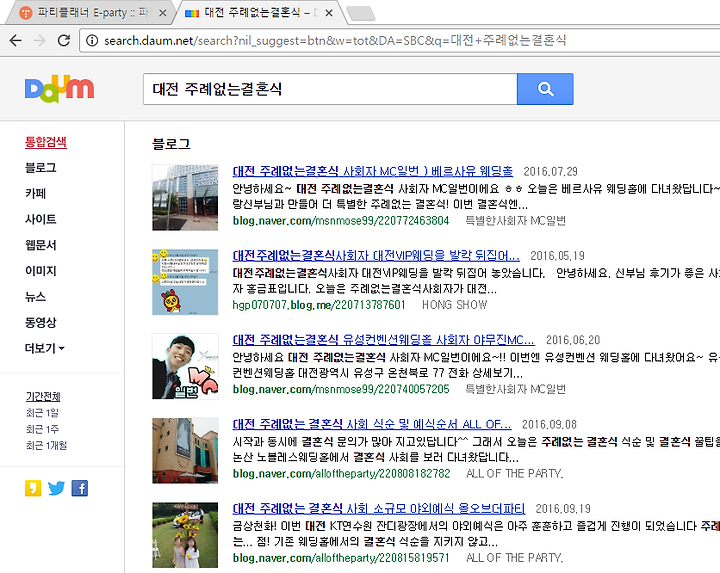Open the 식순 및 예식순서 result title
Screen dimensions: 720x573
pyautogui.click(x=371, y=424)
